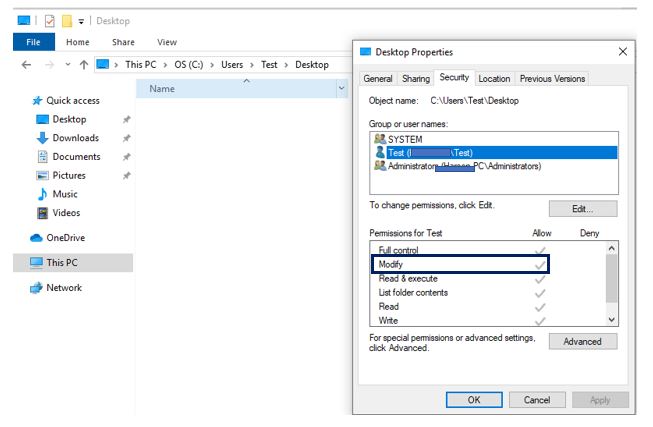Click the Apply button
The height and width of the screenshot is (427, 653).
pyautogui.click(x=600, y=400)
